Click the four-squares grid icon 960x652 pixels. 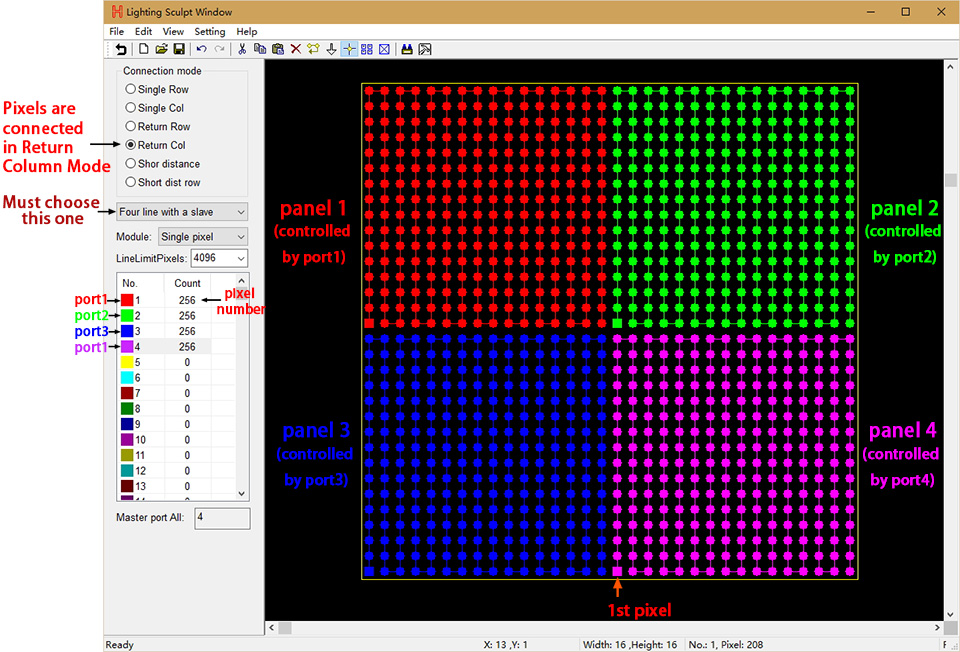(x=367, y=49)
